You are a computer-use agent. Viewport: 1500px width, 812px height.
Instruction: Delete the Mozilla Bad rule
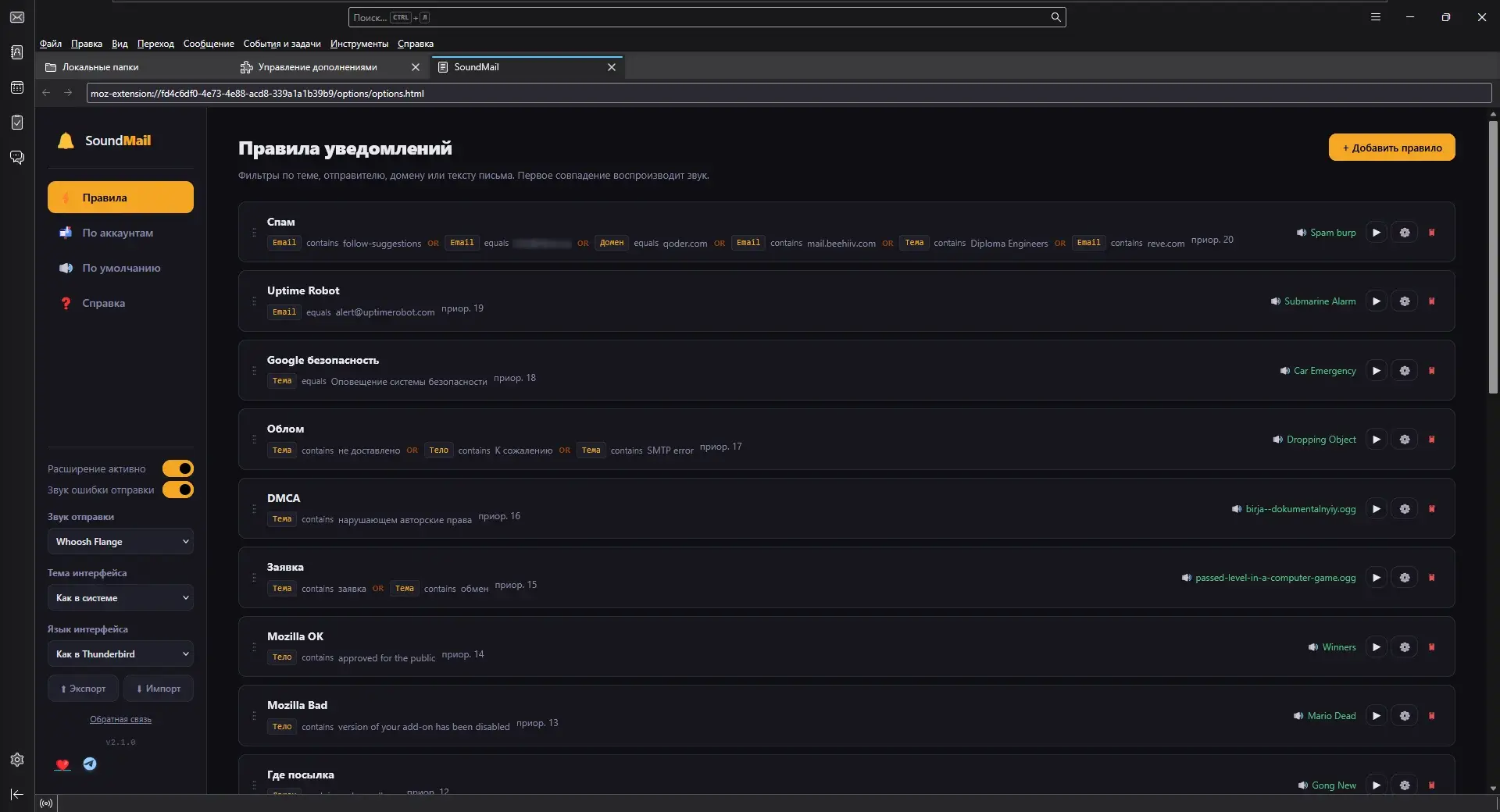1431,716
